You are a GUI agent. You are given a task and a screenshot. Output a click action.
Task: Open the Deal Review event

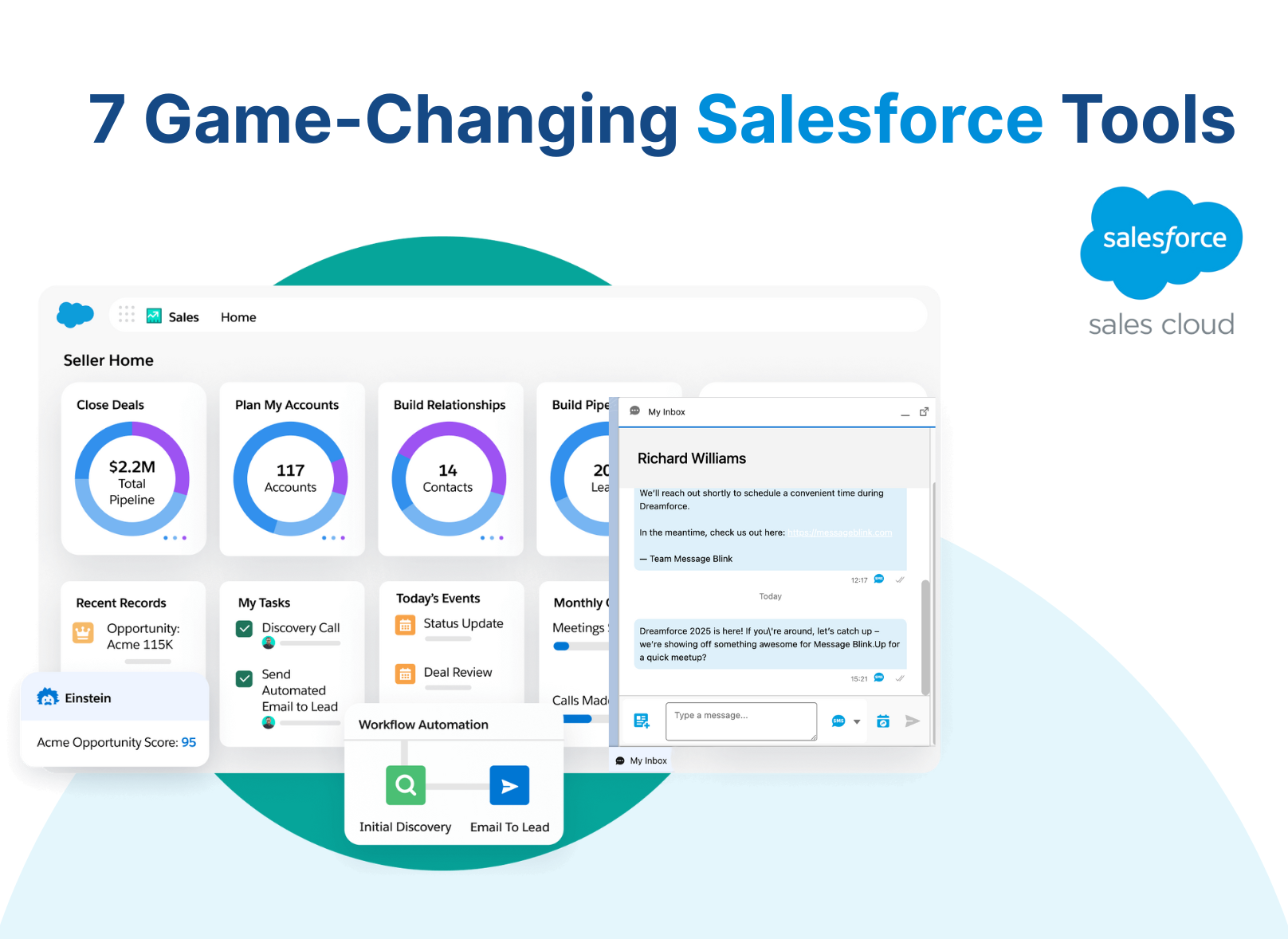(x=457, y=672)
